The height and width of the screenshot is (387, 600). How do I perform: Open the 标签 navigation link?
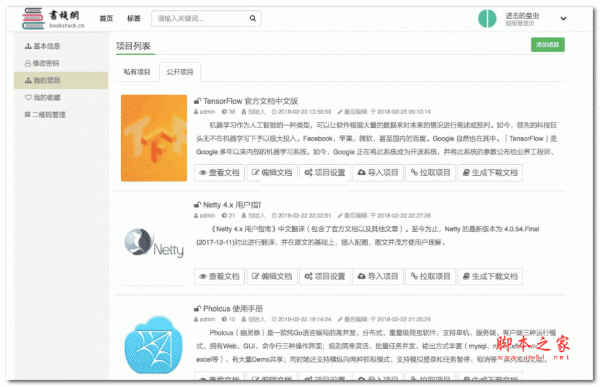134,18
